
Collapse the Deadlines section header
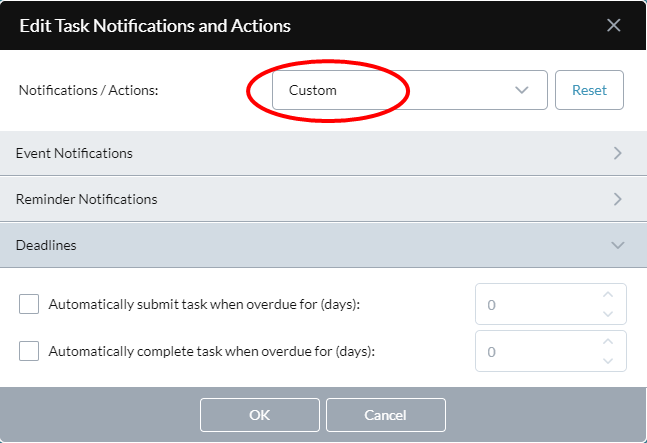(x=324, y=245)
